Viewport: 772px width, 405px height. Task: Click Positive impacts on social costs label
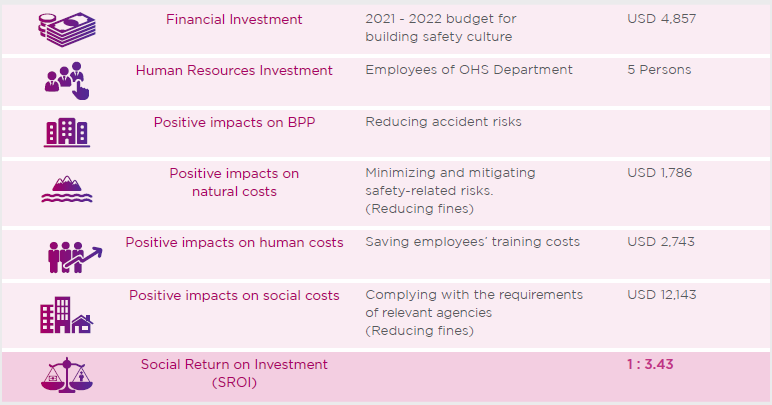(234, 295)
